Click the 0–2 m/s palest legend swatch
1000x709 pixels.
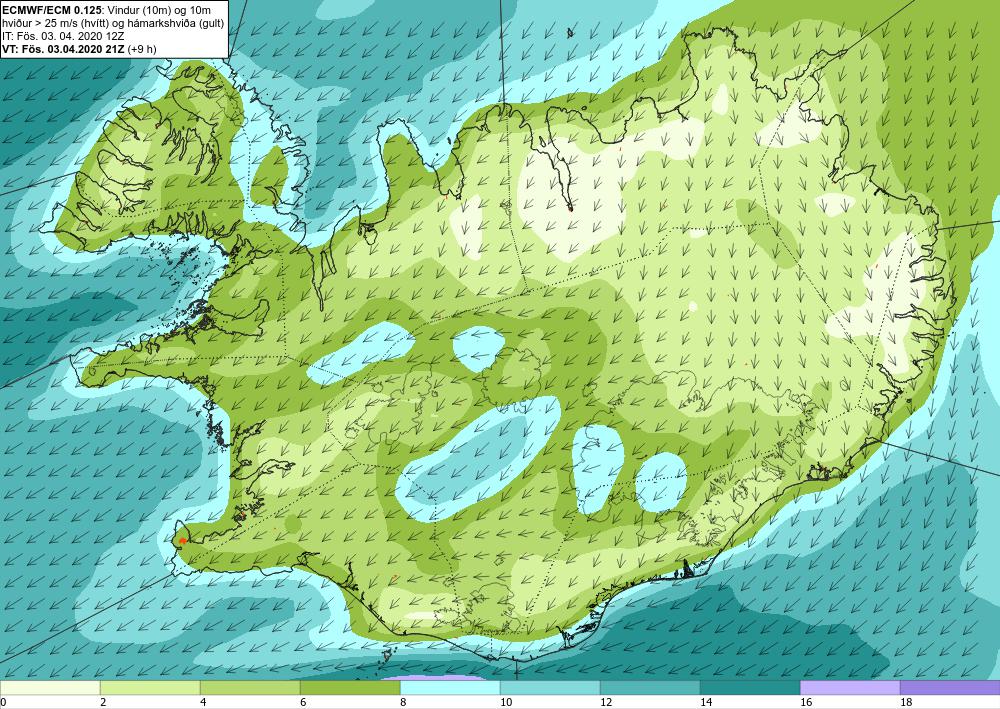click(50, 688)
